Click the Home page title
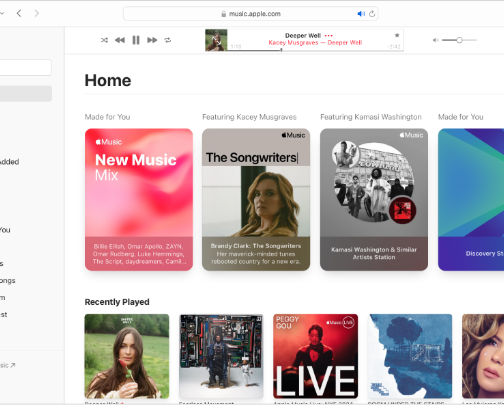The image size is (504, 406). tap(108, 80)
